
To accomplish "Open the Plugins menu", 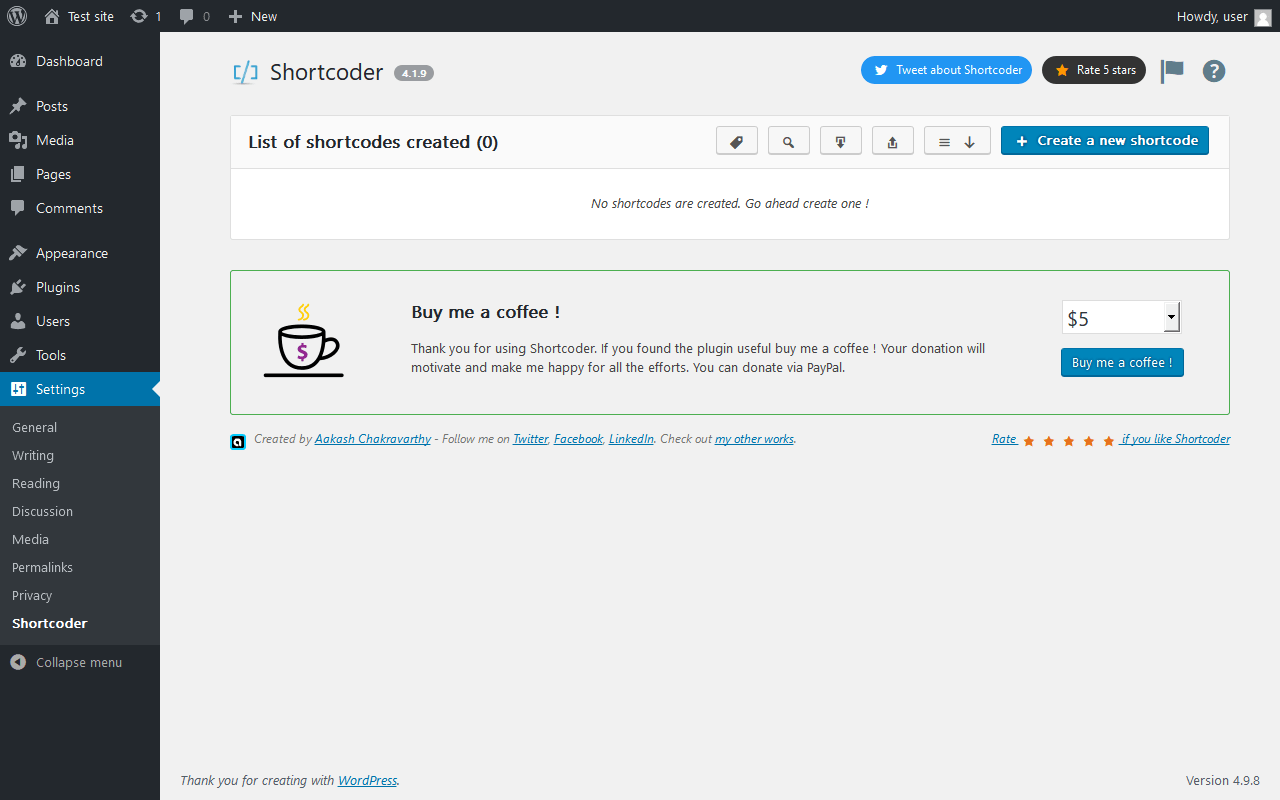I will coord(80,287).
